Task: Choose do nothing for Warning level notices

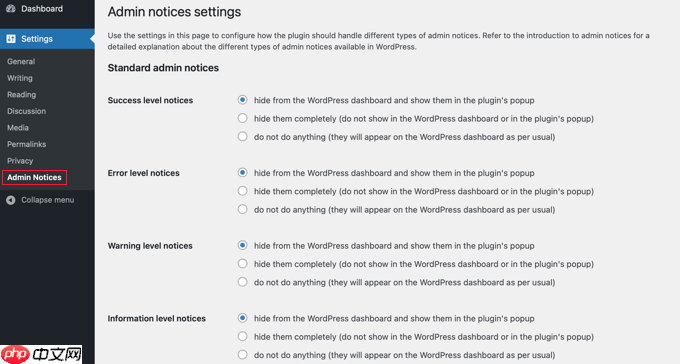Action: pyautogui.click(x=242, y=282)
